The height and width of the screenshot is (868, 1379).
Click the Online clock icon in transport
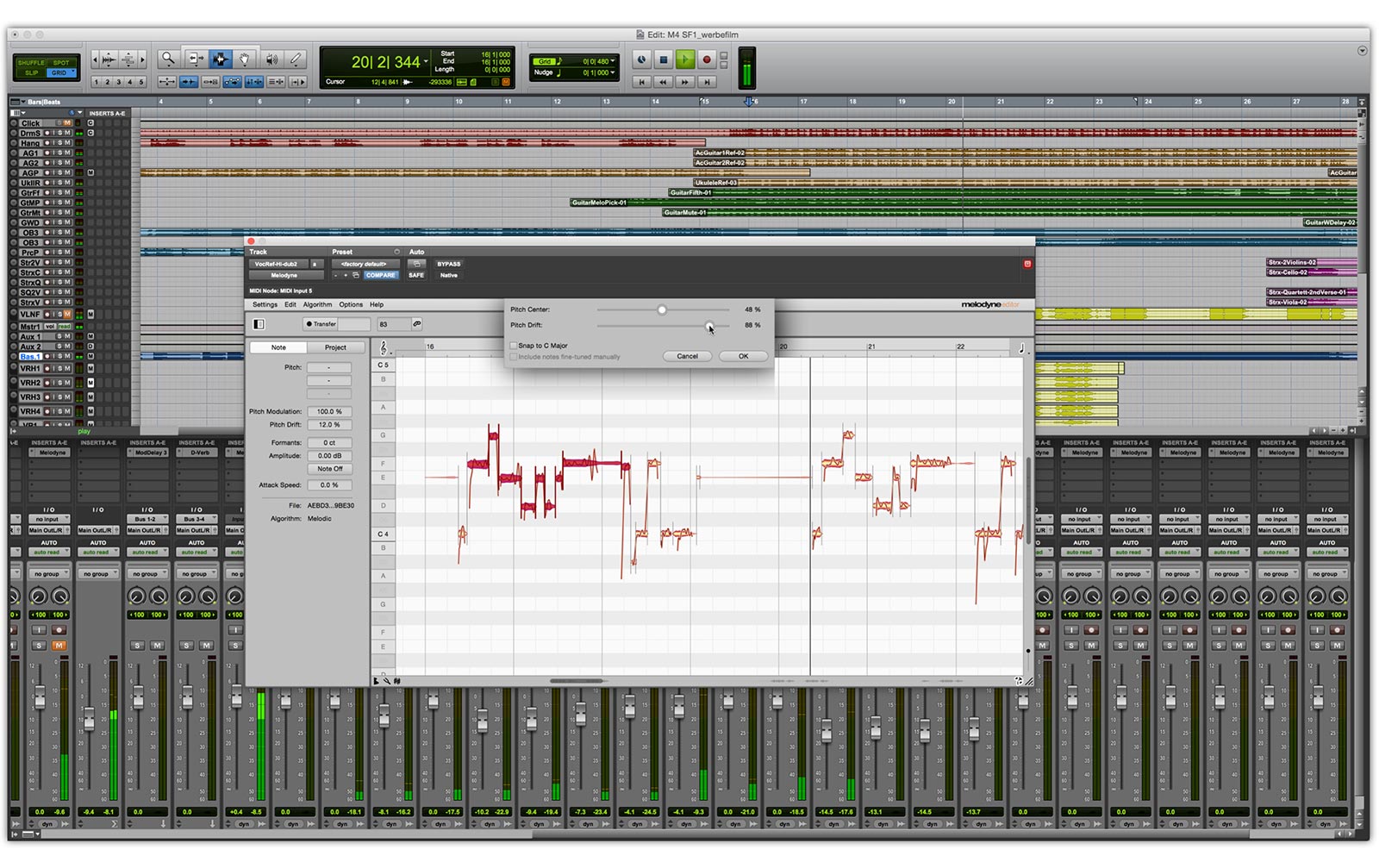(x=642, y=59)
